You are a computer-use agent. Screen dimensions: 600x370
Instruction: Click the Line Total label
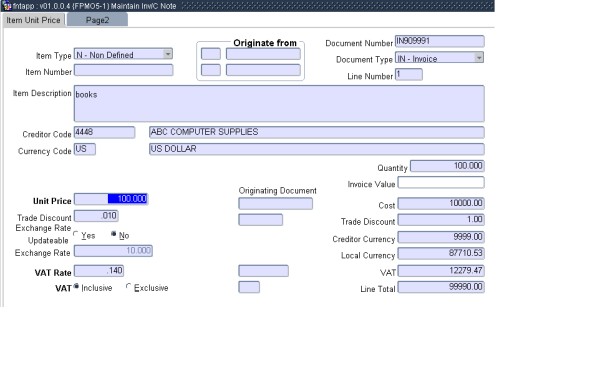tap(377, 289)
